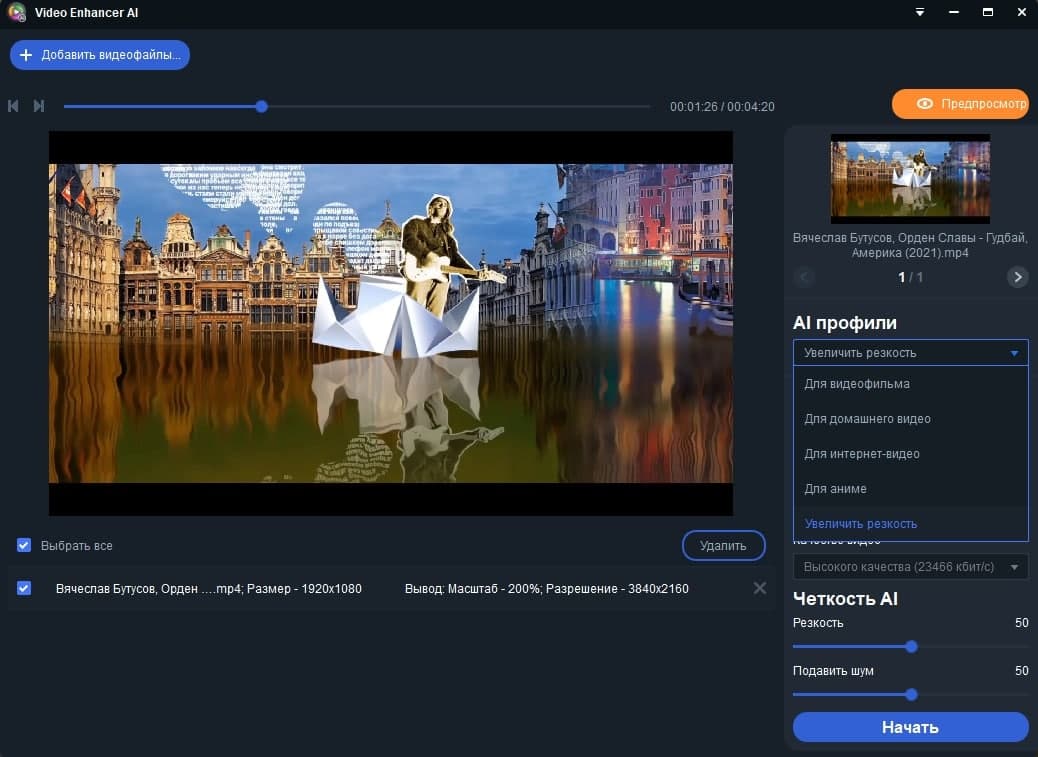The image size is (1038, 757).
Task: Click Добавить видеофайлы button
Action: pyautogui.click(x=100, y=55)
